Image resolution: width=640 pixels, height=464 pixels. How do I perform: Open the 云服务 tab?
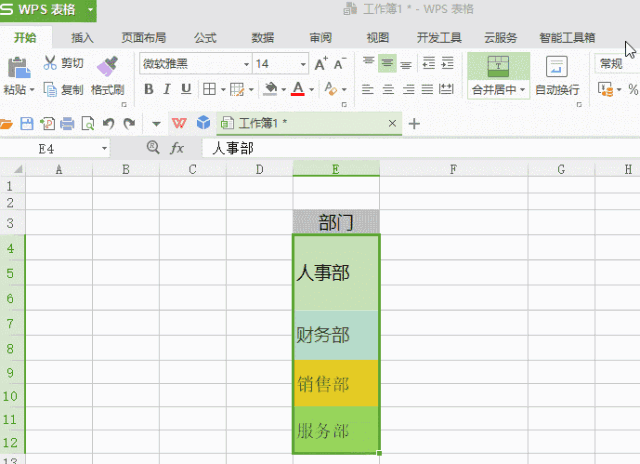pyautogui.click(x=500, y=38)
